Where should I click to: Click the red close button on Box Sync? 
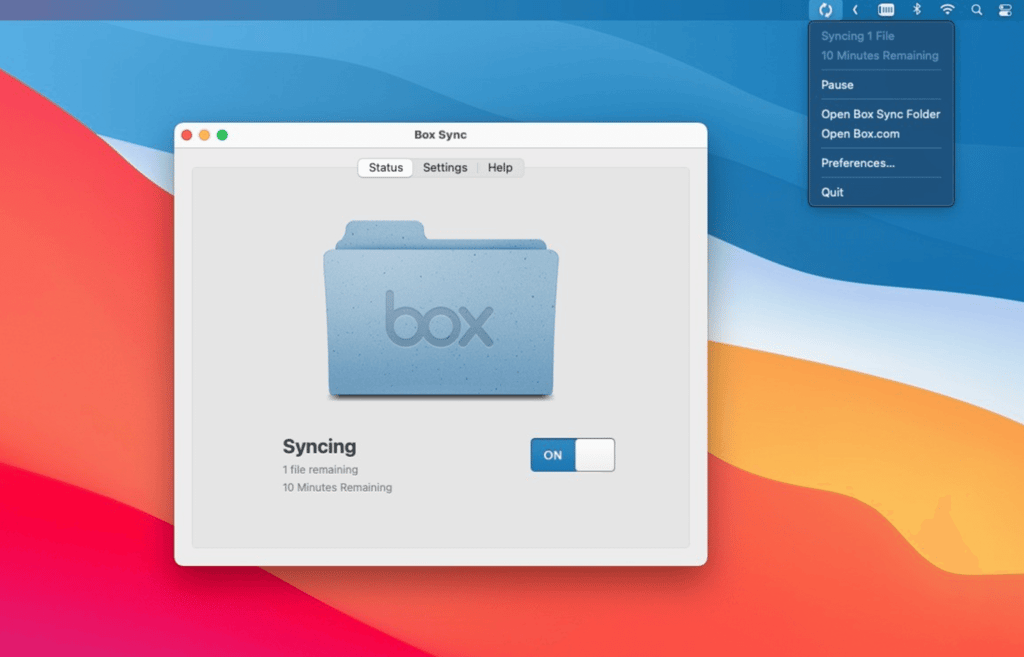tap(187, 134)
